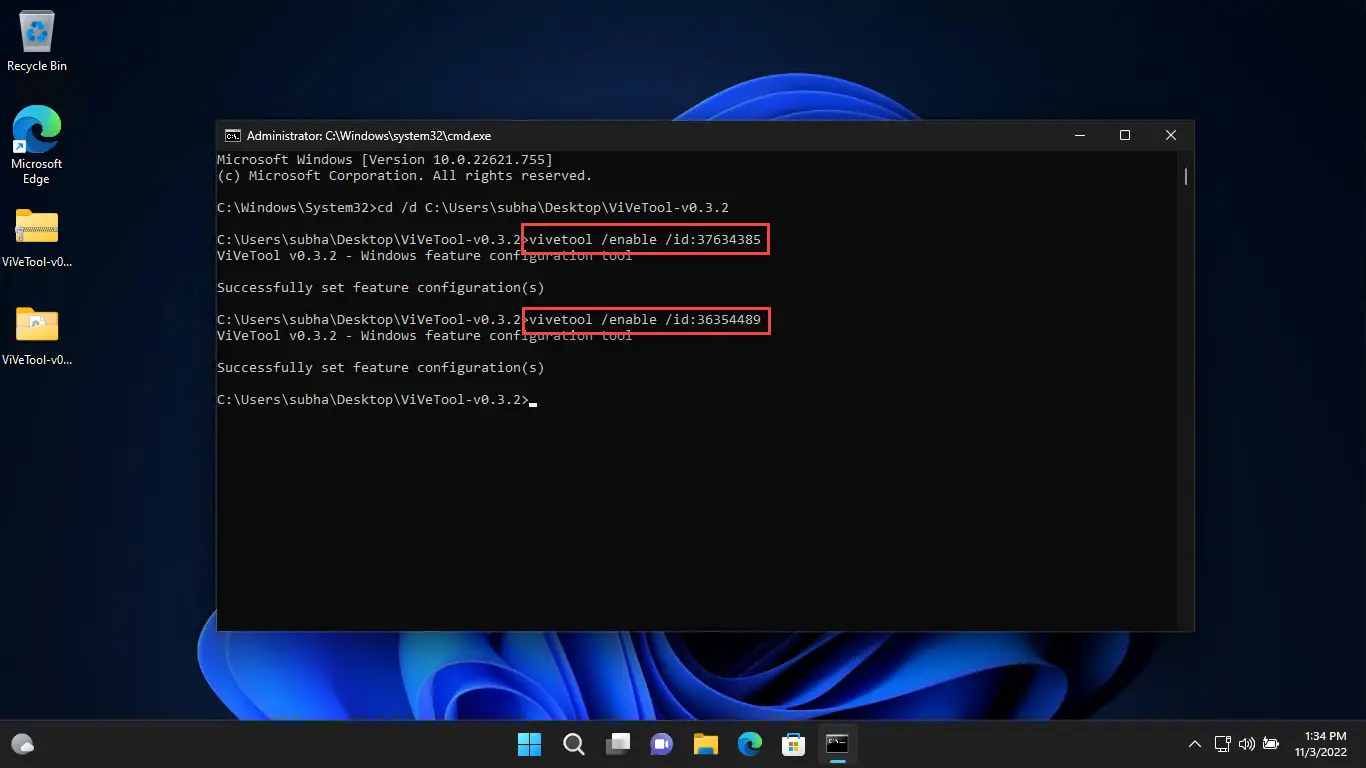This screenshot has width=1366, height=768.
Task: Minimize the Command Prompt window
Action: 1079,135
